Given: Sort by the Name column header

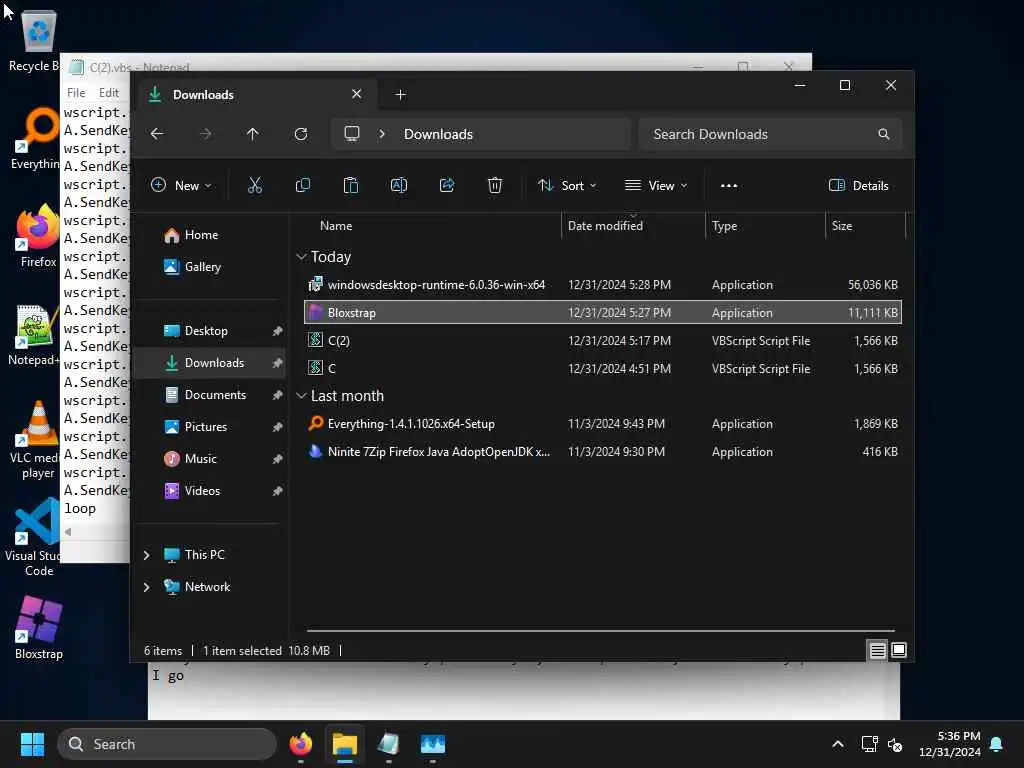Looking at the screenshot, I should pos(336,226).
